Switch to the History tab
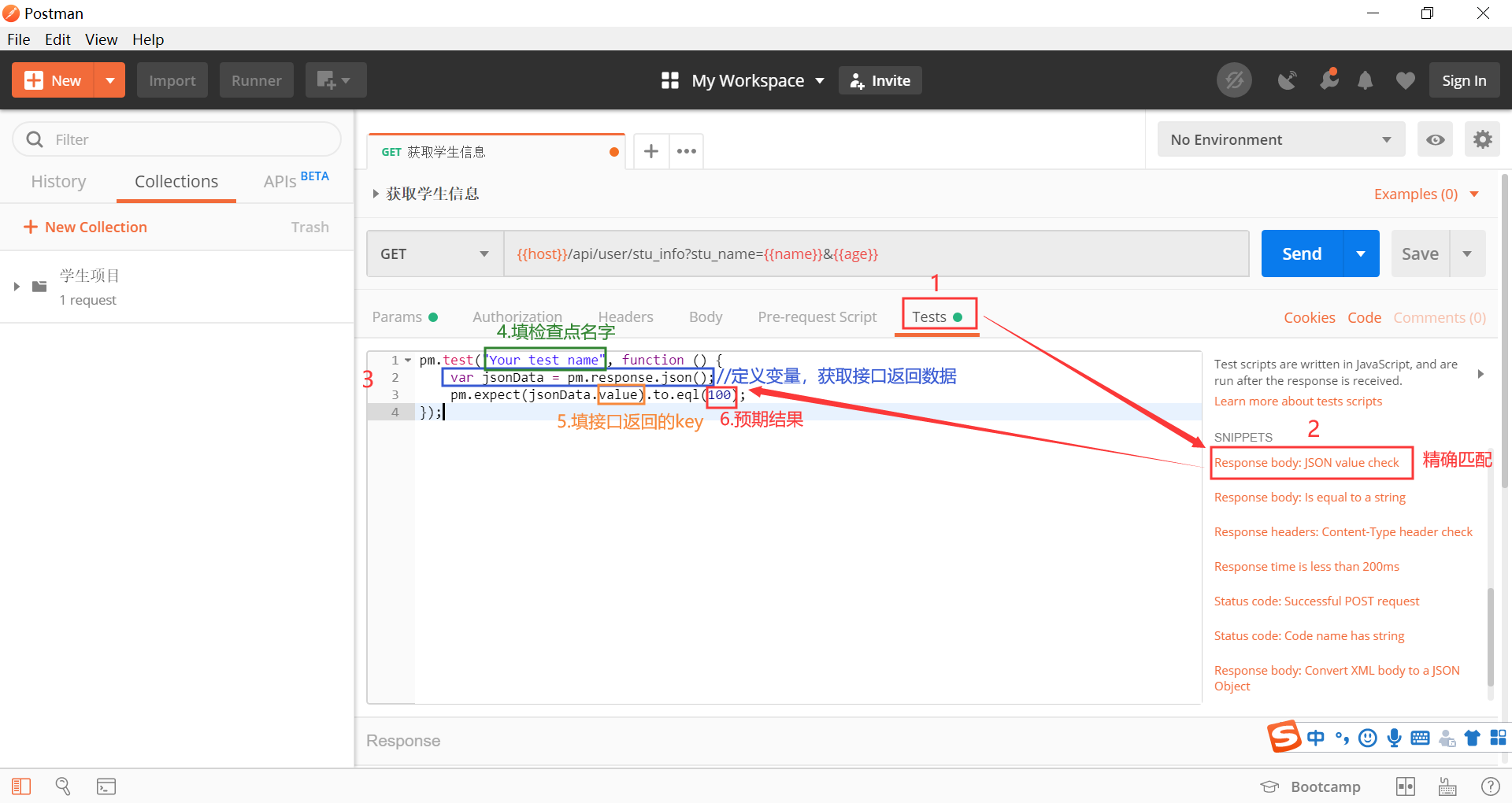Image resolution: width=1512 pixels, height=803 pixels. (x=58, y=182)
